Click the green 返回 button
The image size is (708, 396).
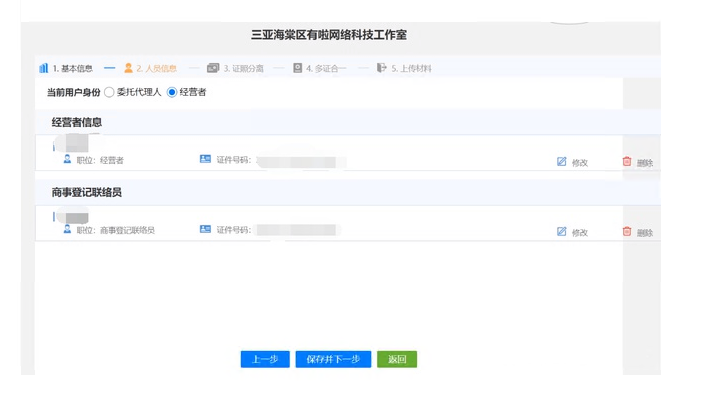tap(397, 359)
